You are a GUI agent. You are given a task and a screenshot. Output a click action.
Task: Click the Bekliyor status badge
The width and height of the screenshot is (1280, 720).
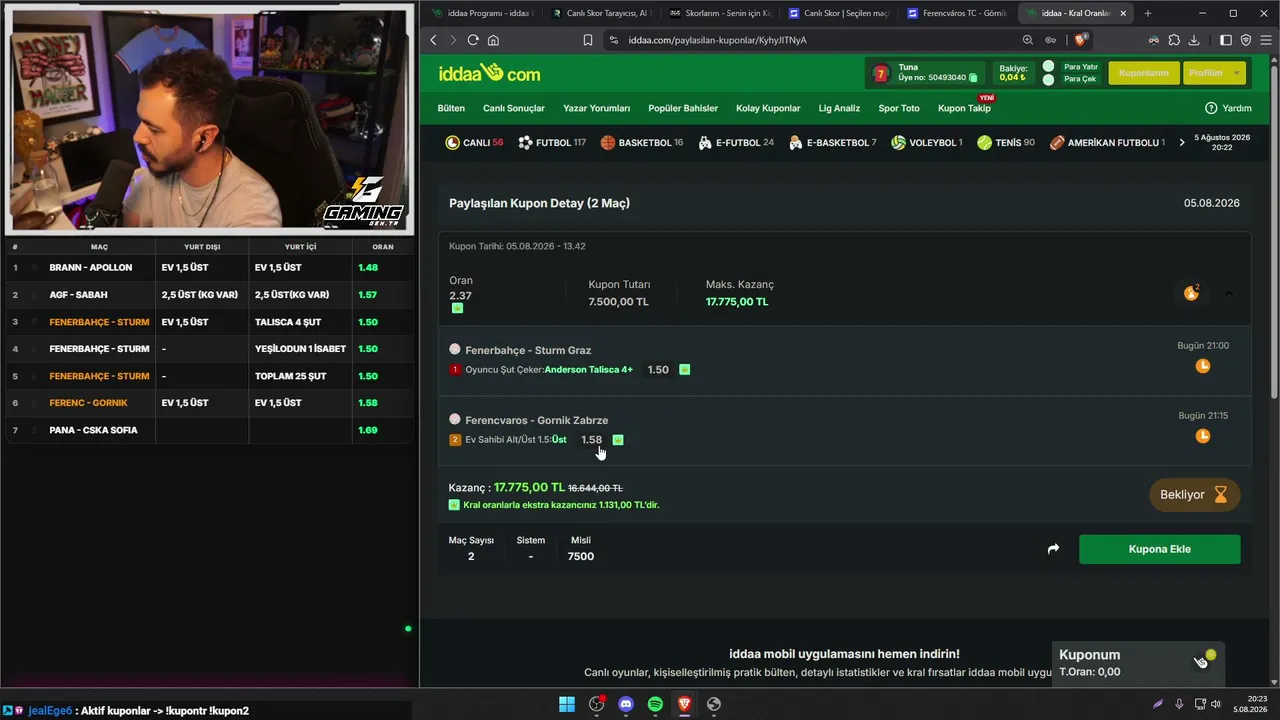click(1194, 494)
